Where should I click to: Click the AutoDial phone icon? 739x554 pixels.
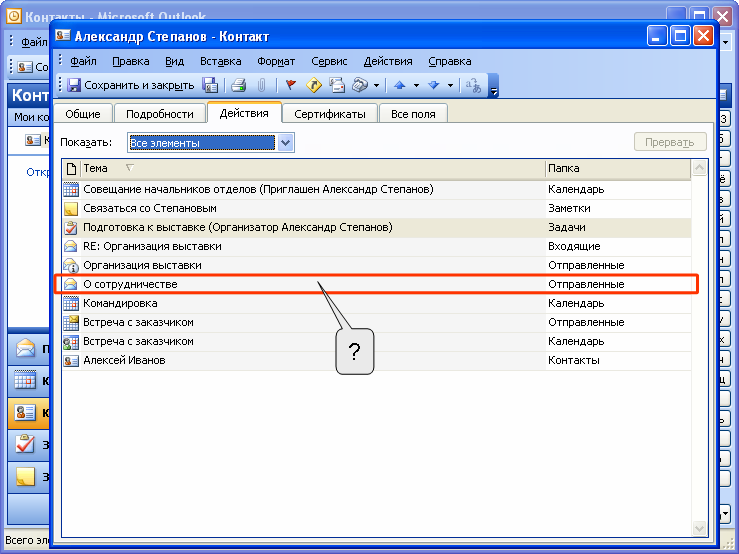point(360,85)
